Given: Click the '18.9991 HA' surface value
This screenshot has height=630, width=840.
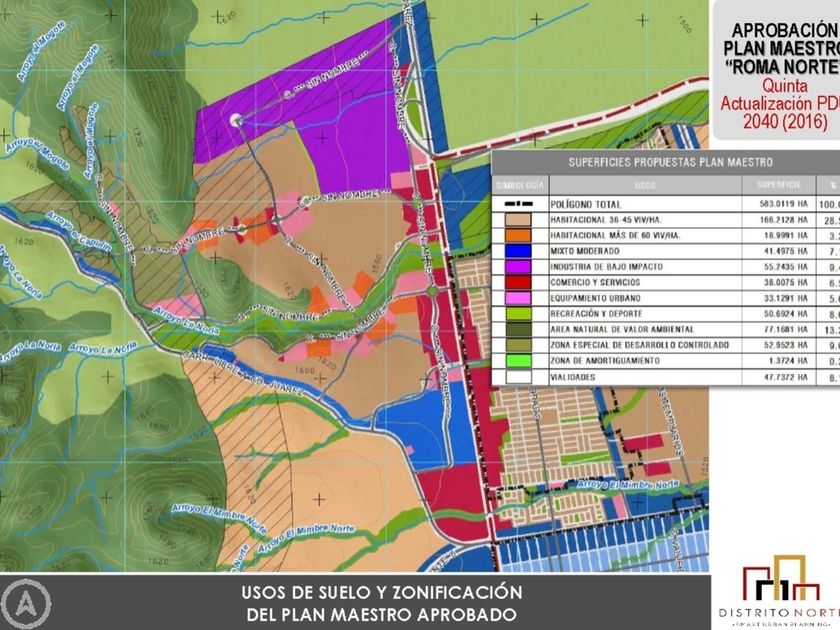Looking at the screenshot, I should (x=785, y=235).
